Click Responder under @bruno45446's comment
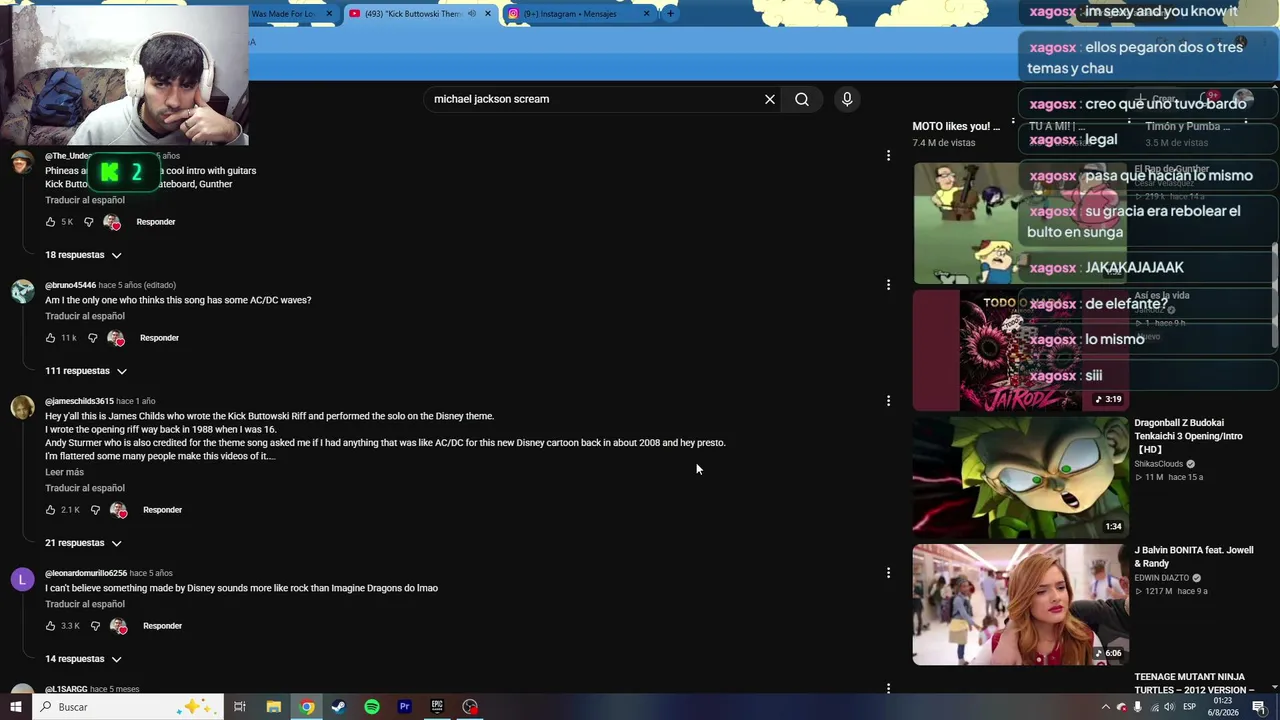Image resolution: width=1280 pixels, height=720 pixels. click(x=159, y=338)
